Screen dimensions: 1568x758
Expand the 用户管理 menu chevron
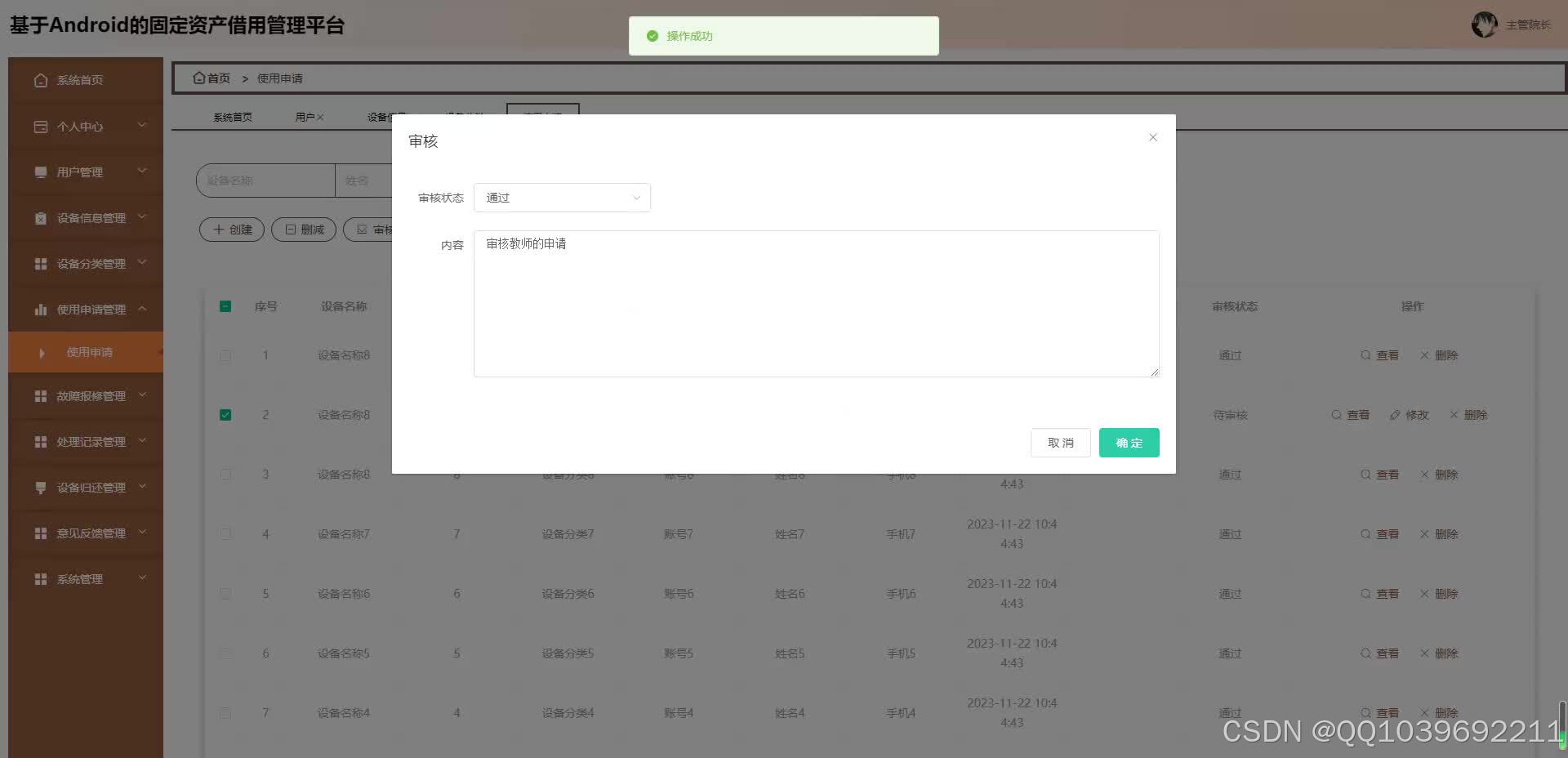[142, 171]
